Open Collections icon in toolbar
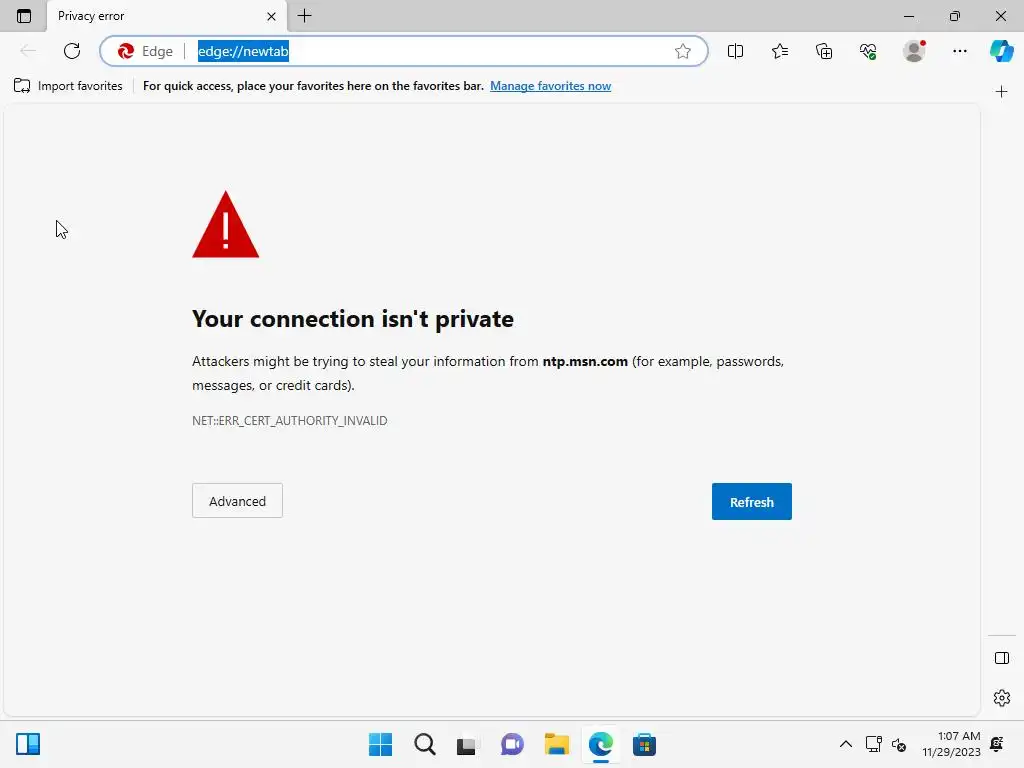The width and height of the screenshot is (1024, 768). pos(824,51)
